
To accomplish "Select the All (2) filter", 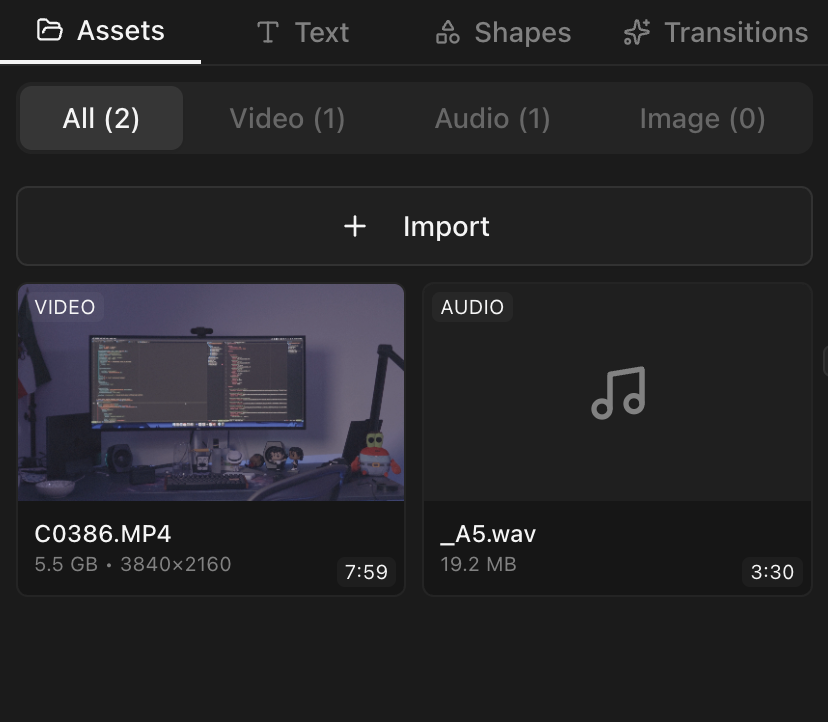I will tap(100, 118).
